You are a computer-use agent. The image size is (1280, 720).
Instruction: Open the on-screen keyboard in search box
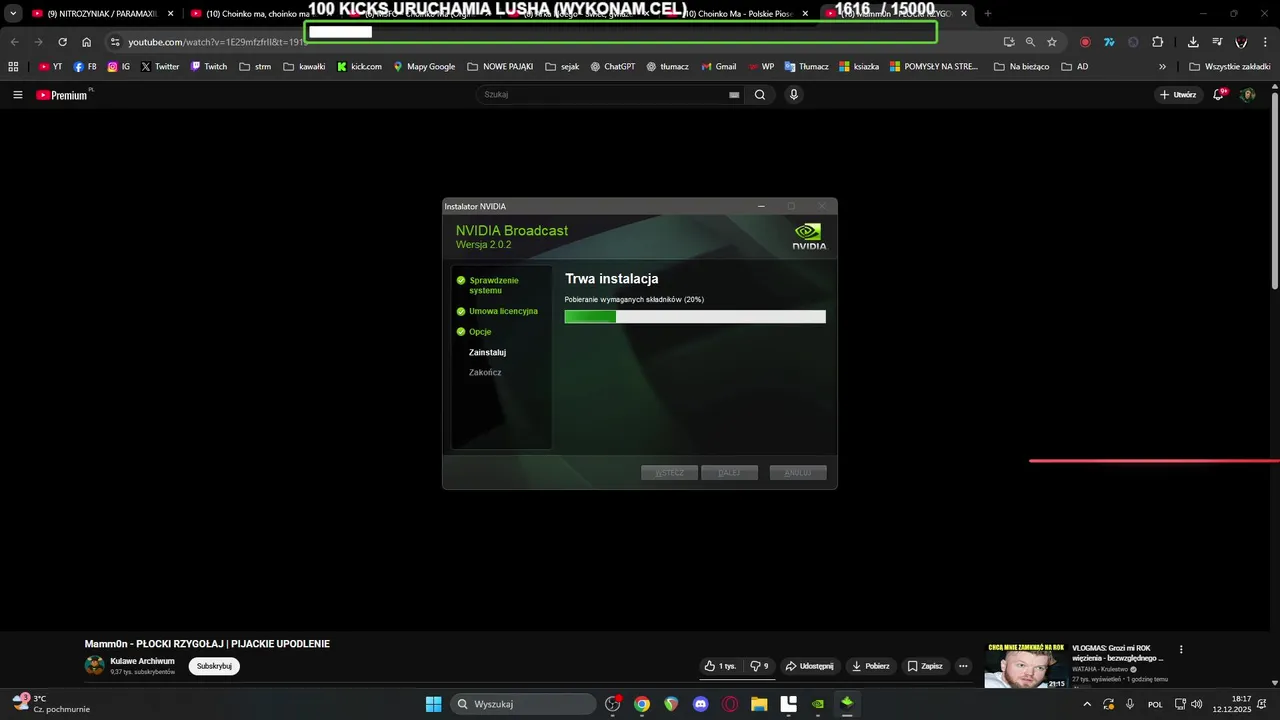[x=734, y=95]
